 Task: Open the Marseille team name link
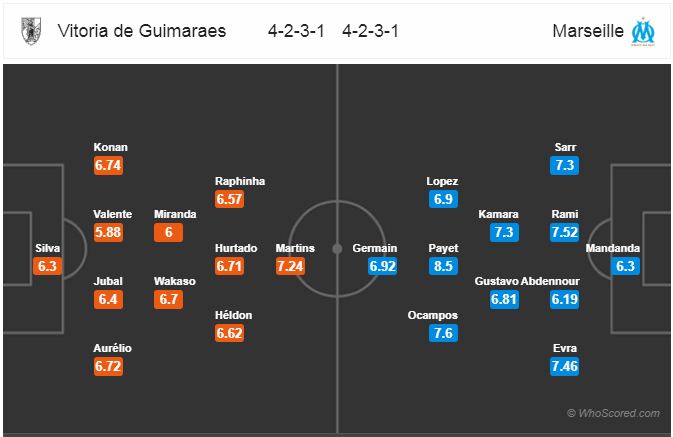pyautogui.click(x=585, y=31)
